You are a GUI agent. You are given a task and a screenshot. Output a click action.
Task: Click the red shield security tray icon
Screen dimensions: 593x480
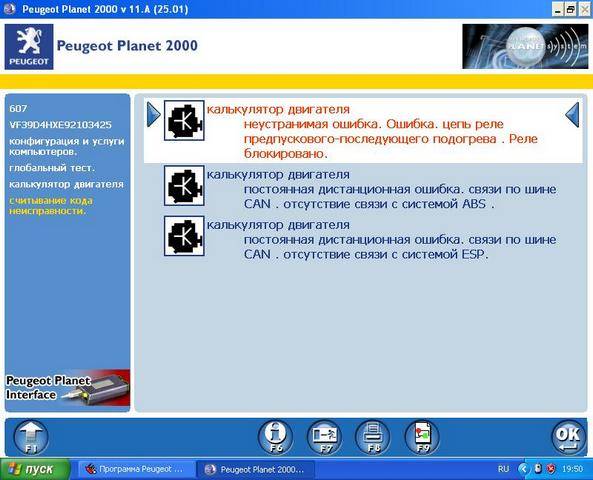coord(551,469)
